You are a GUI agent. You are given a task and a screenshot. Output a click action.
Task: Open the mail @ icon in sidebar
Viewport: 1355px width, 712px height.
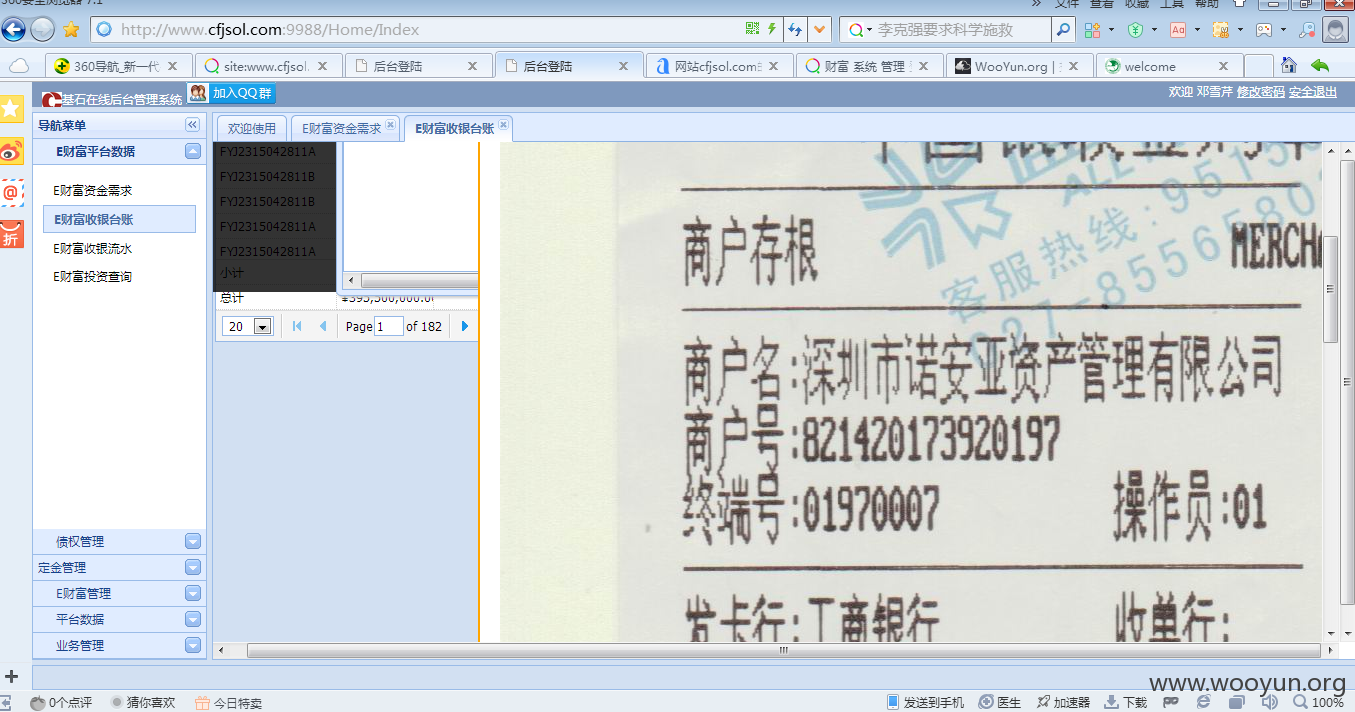(x=12, y=192)
